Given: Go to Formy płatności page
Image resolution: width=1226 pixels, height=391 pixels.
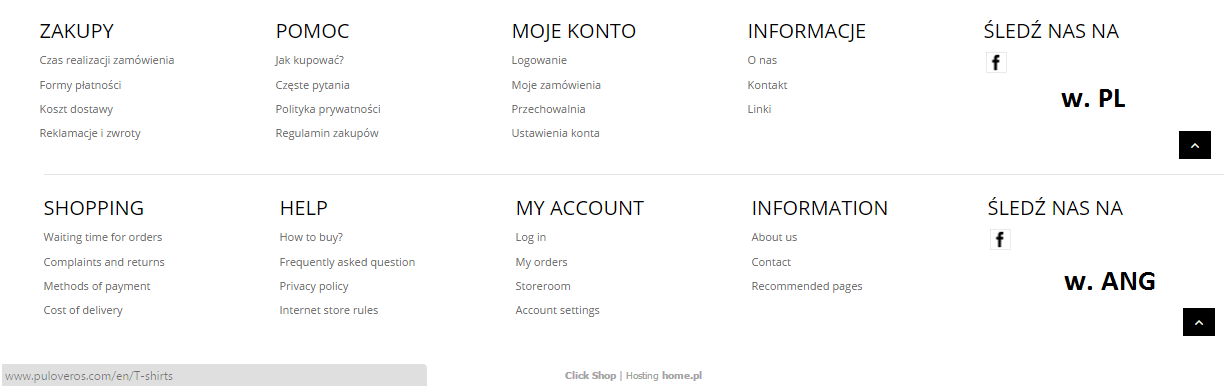Looking at the screenshot, I should 80,85.
